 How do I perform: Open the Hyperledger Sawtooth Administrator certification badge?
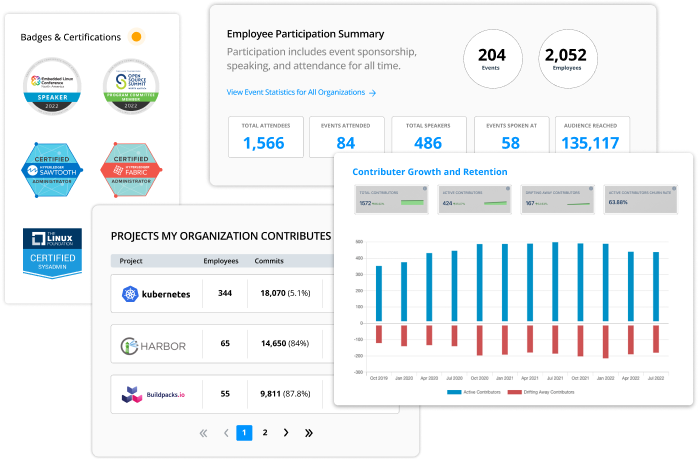53,166
